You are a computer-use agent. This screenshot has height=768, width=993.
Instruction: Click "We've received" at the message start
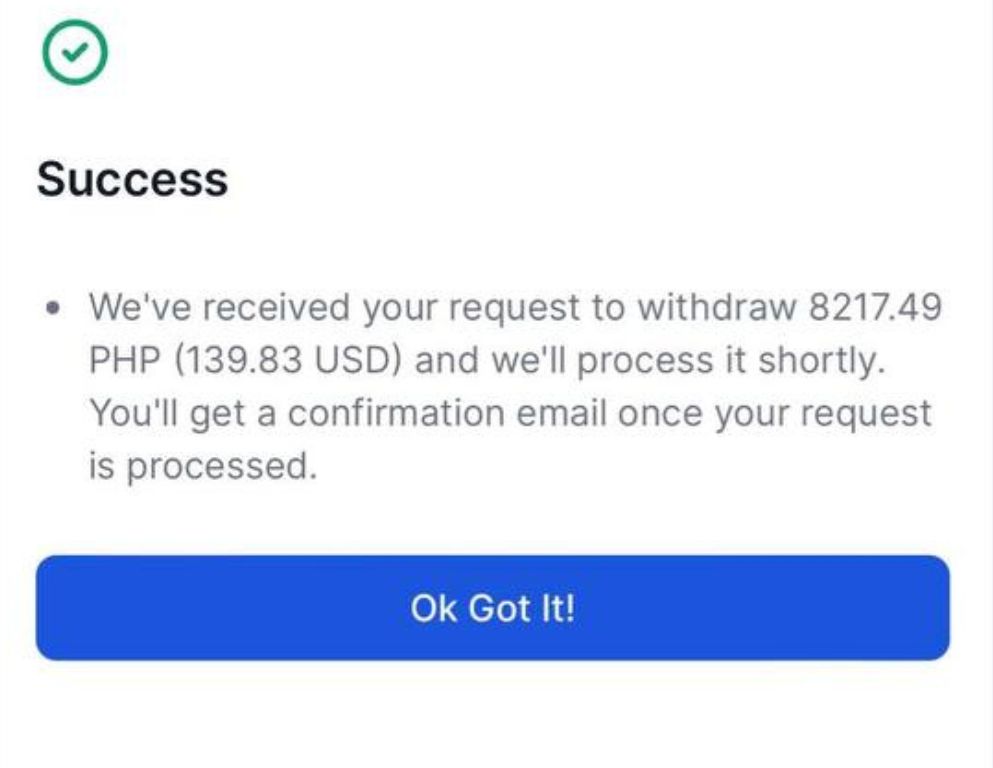point(219,307)
